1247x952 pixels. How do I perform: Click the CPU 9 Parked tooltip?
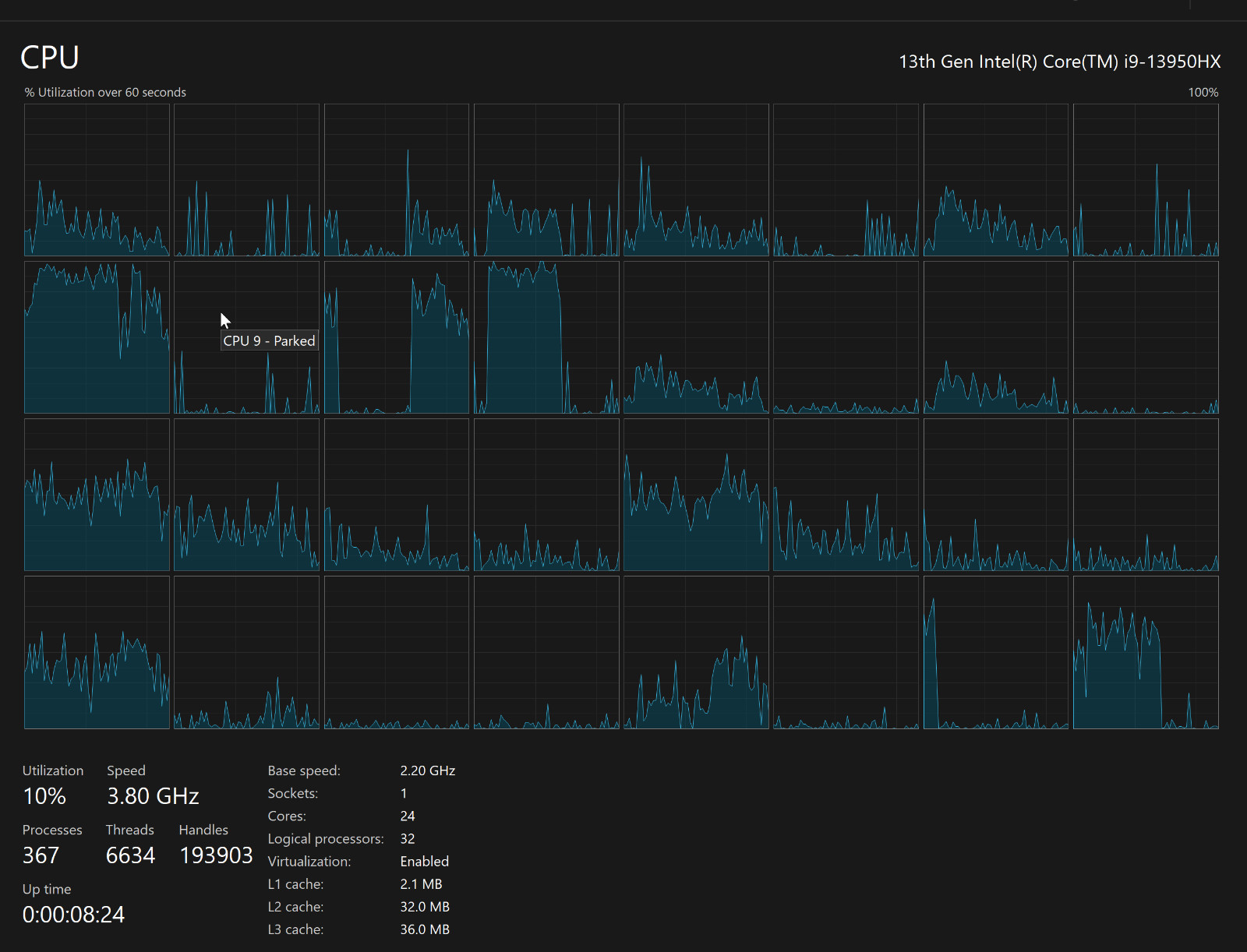pos(270,340)
